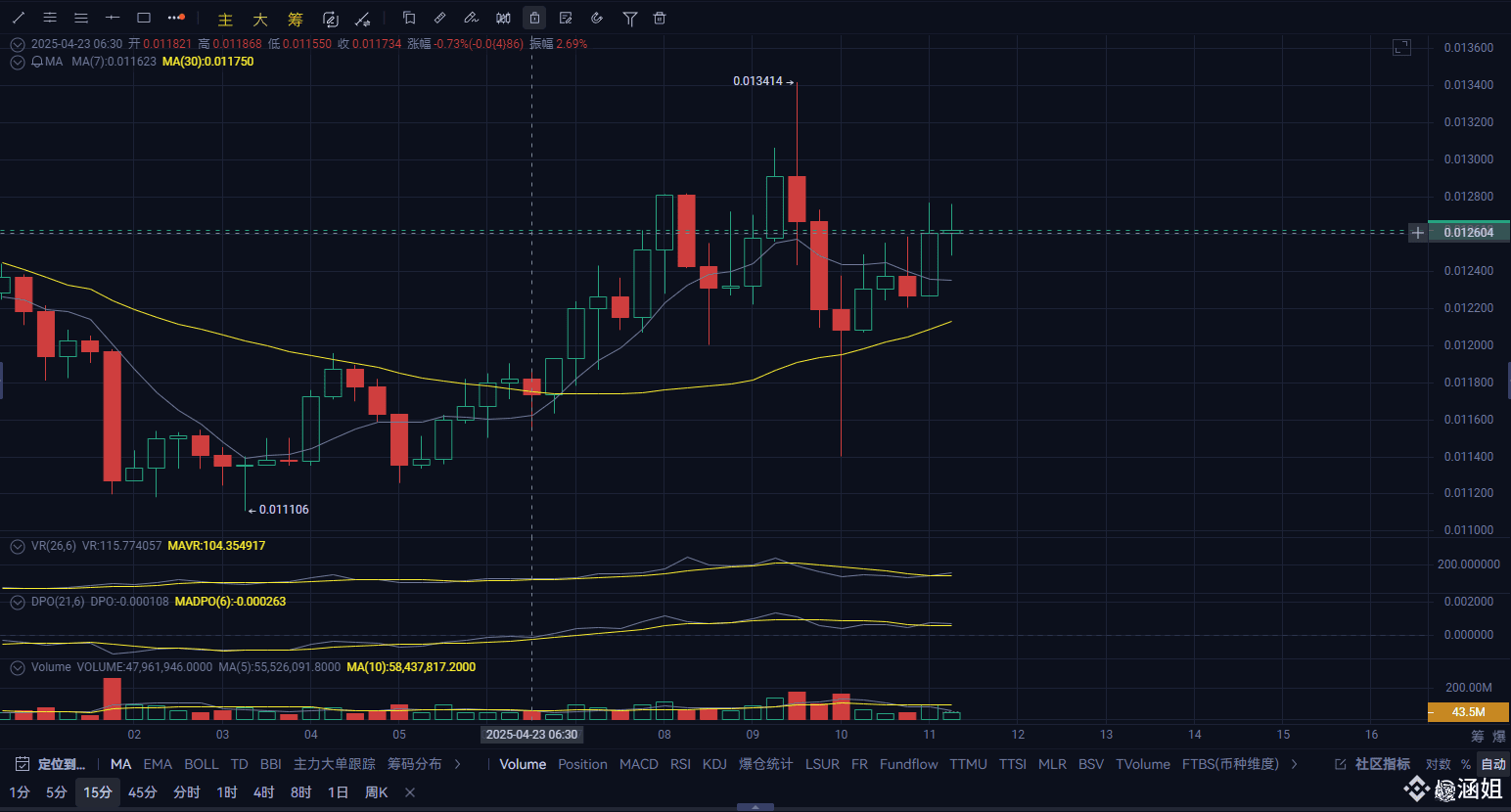Click the 主 main chart icon
The height and width of the screenshot is (812, 1511).
point(224,18)
